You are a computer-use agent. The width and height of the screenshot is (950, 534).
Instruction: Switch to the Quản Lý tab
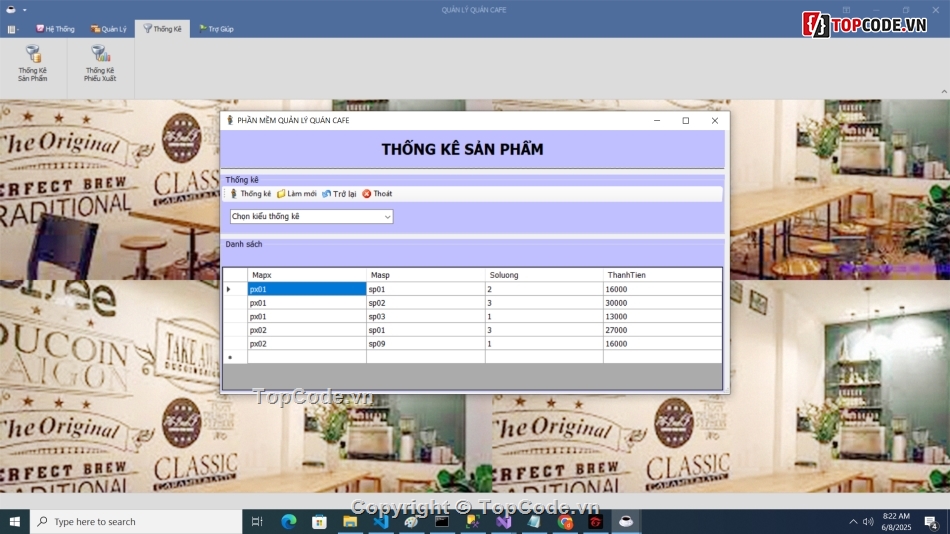[109, 28]
